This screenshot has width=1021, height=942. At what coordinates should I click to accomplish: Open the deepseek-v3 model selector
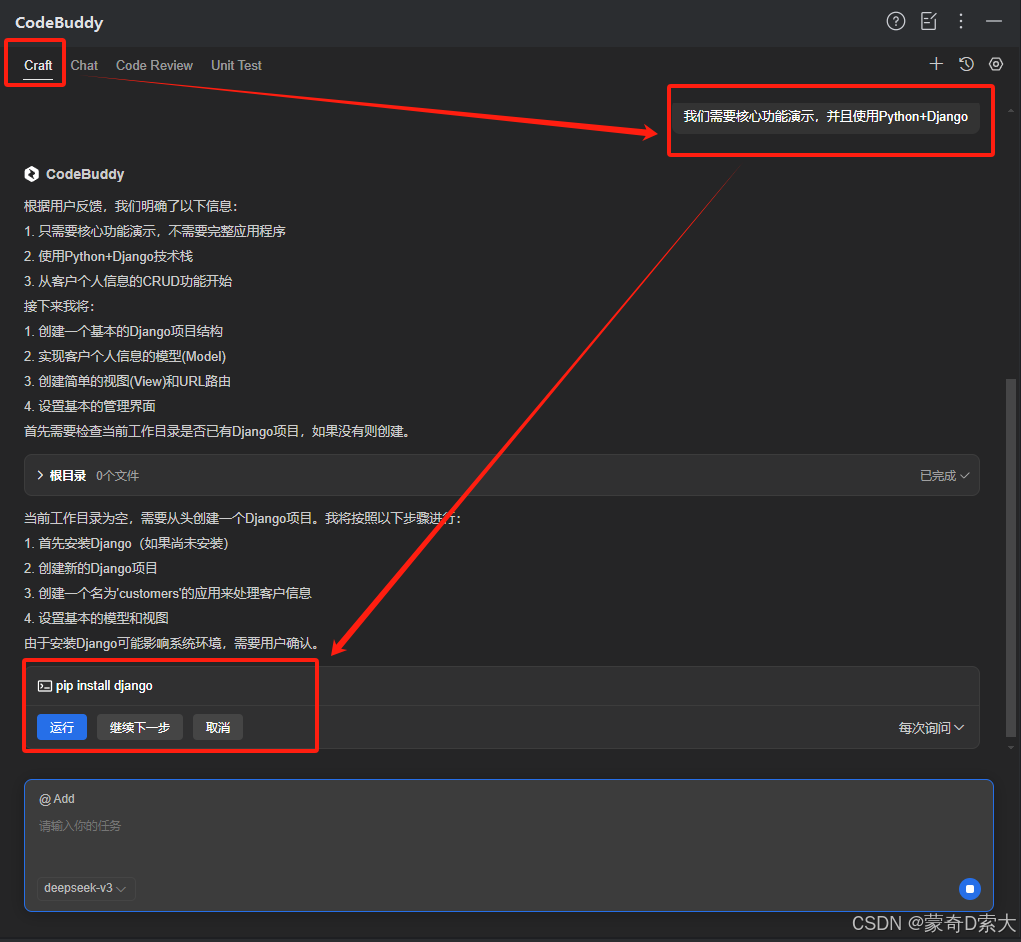point(86,888)
